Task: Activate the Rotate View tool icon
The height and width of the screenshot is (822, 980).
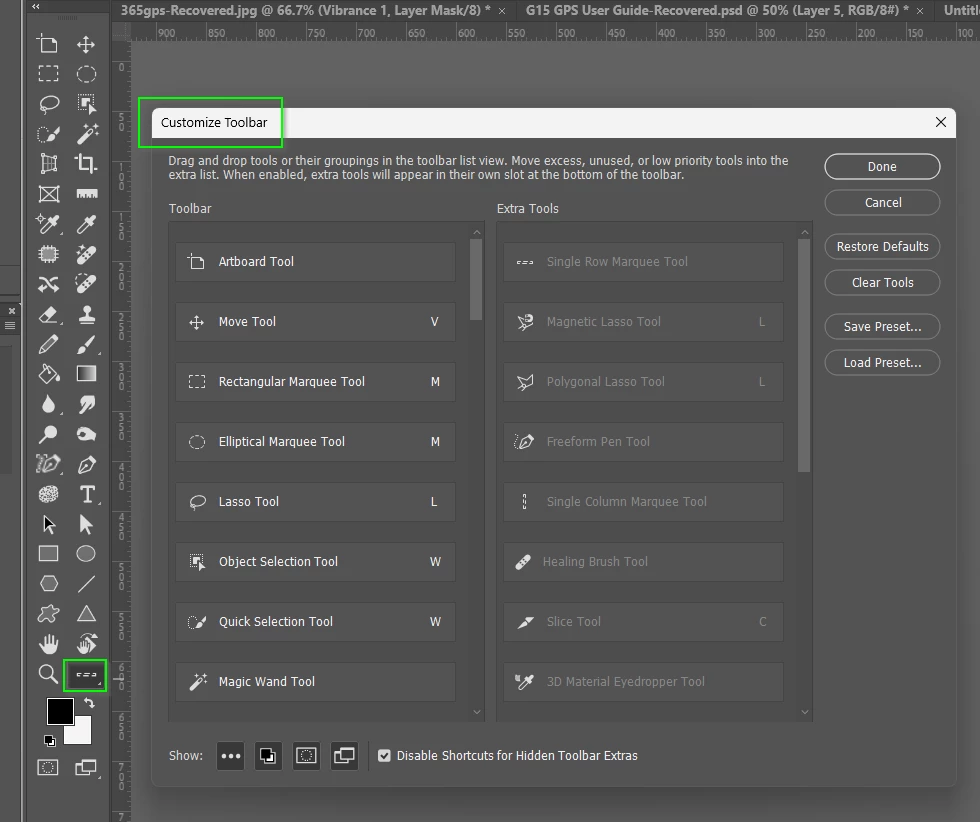Action: coord(87,643)
